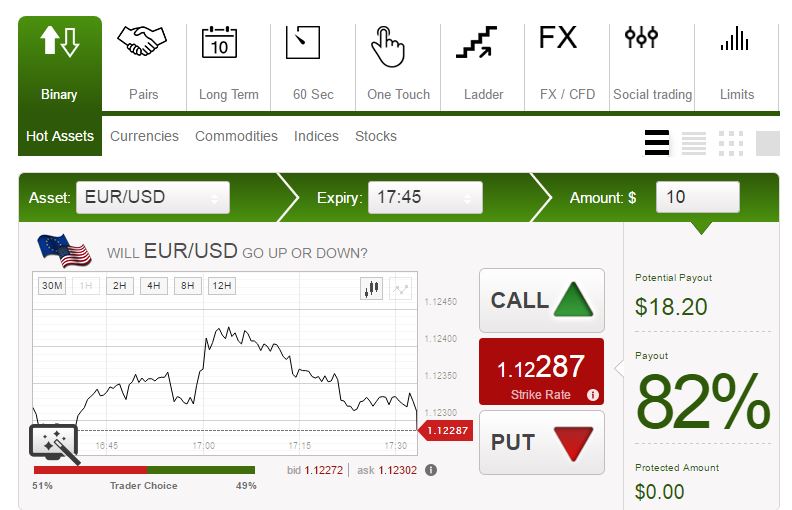Open the Pairs handshake trading mode
Image resolution: width=792 pixels, height=510 pixels.
tap(142, 41)
